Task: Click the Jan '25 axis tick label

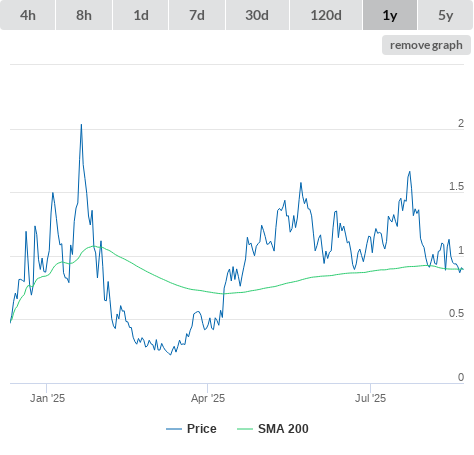Action: click(47, 398)
